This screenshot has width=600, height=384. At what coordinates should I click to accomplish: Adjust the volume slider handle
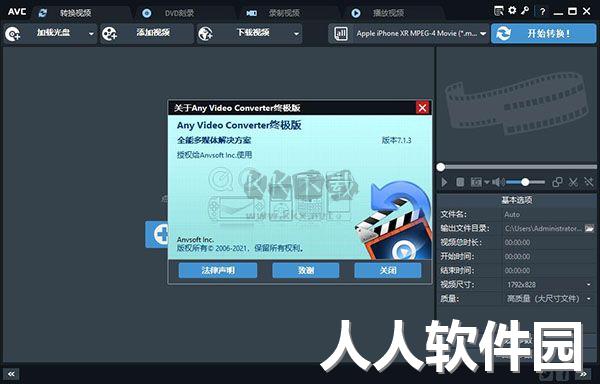525,182
